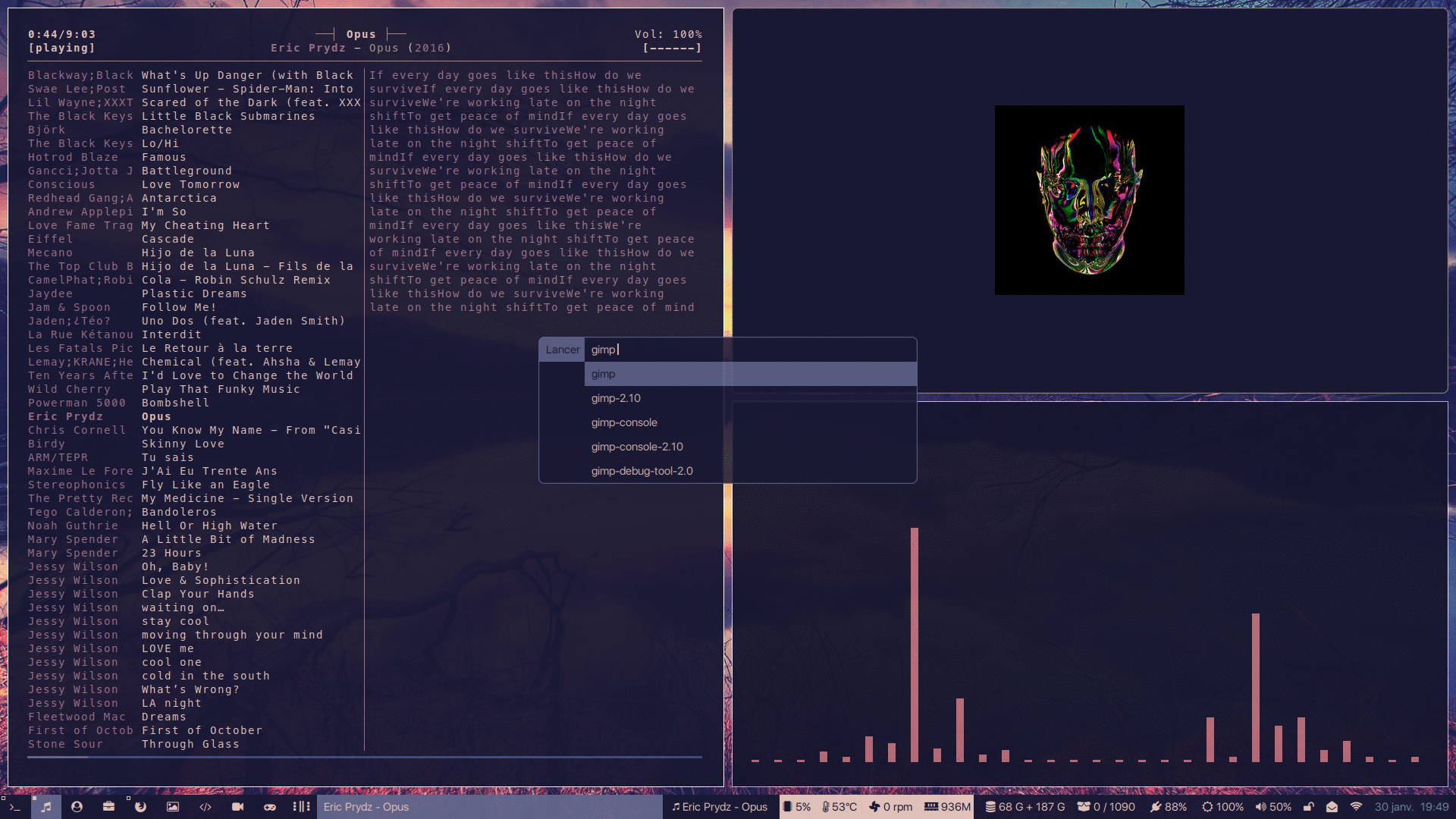Choose gimp-console in the launcher list

(x=624, y=422)
